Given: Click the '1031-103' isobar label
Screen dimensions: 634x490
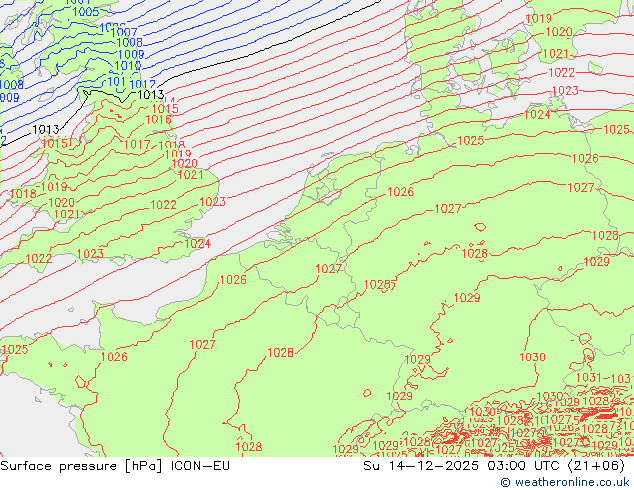Looking at the screenshot, I should 604,378.
